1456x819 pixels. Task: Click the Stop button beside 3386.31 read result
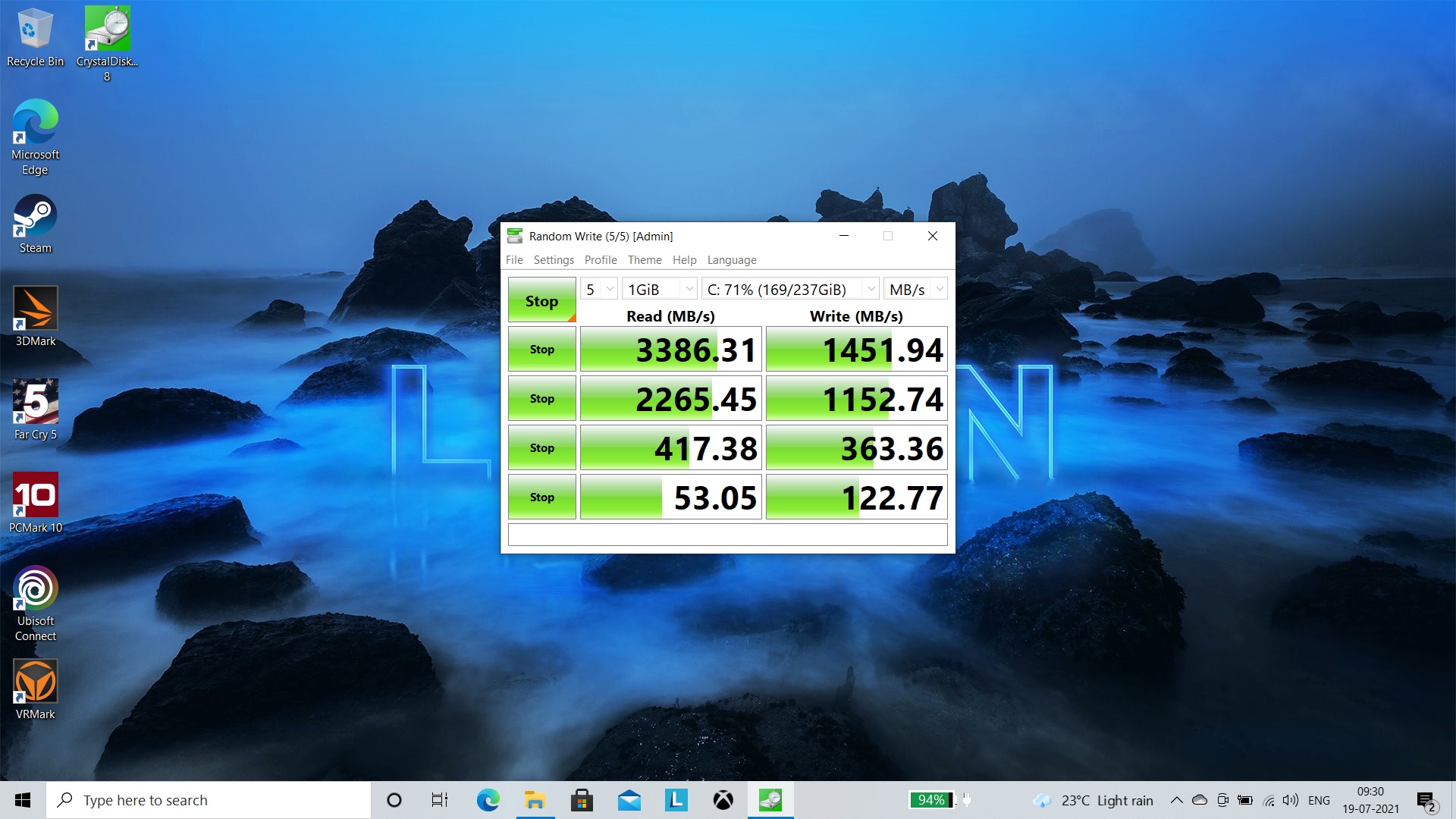541,350
